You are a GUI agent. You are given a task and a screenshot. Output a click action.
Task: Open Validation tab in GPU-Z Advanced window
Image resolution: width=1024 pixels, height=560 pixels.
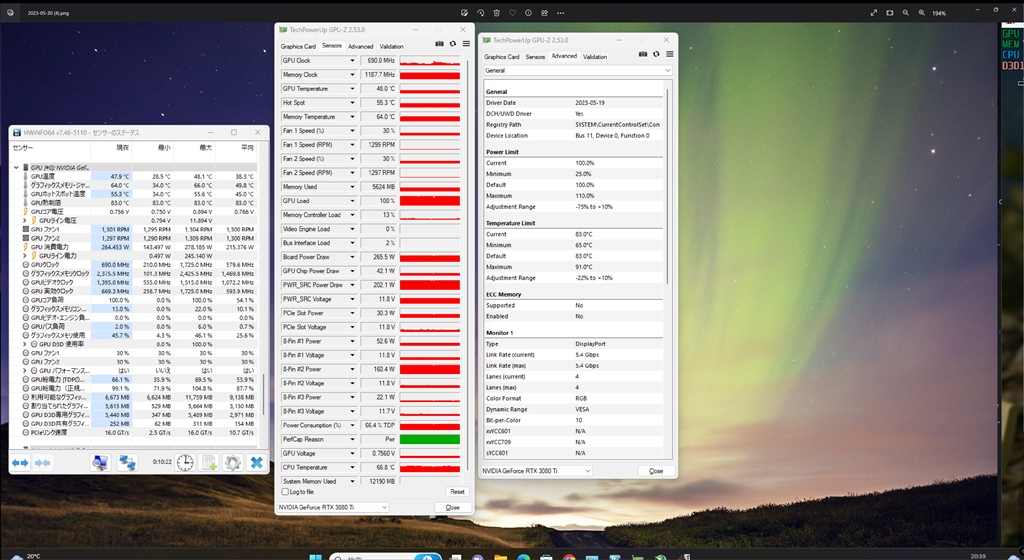click(595, 57)
